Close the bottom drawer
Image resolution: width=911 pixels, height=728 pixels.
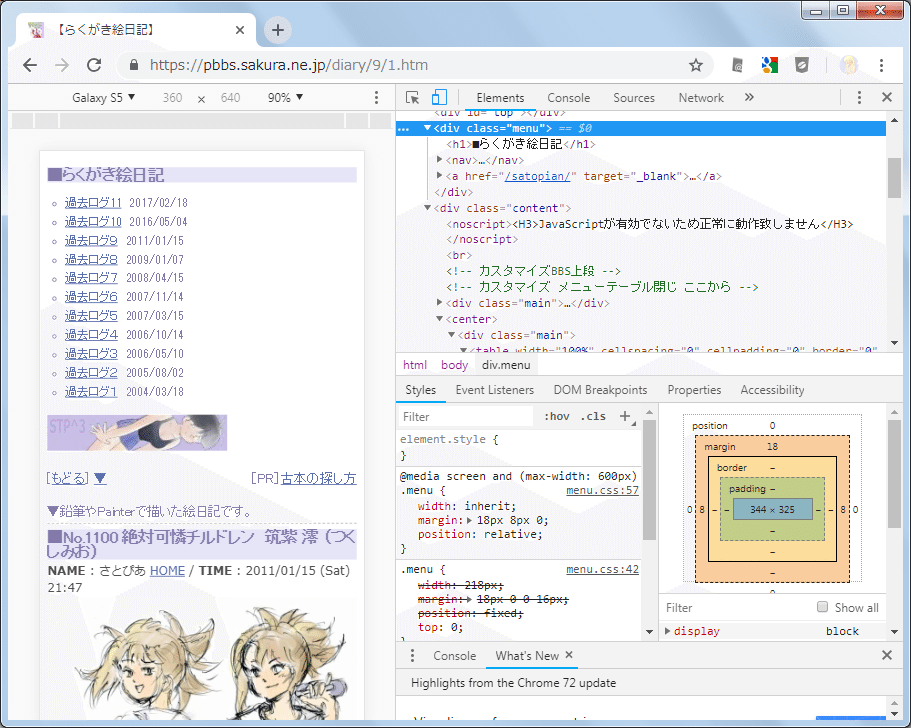pyautogui.click(x=887, y=655)
